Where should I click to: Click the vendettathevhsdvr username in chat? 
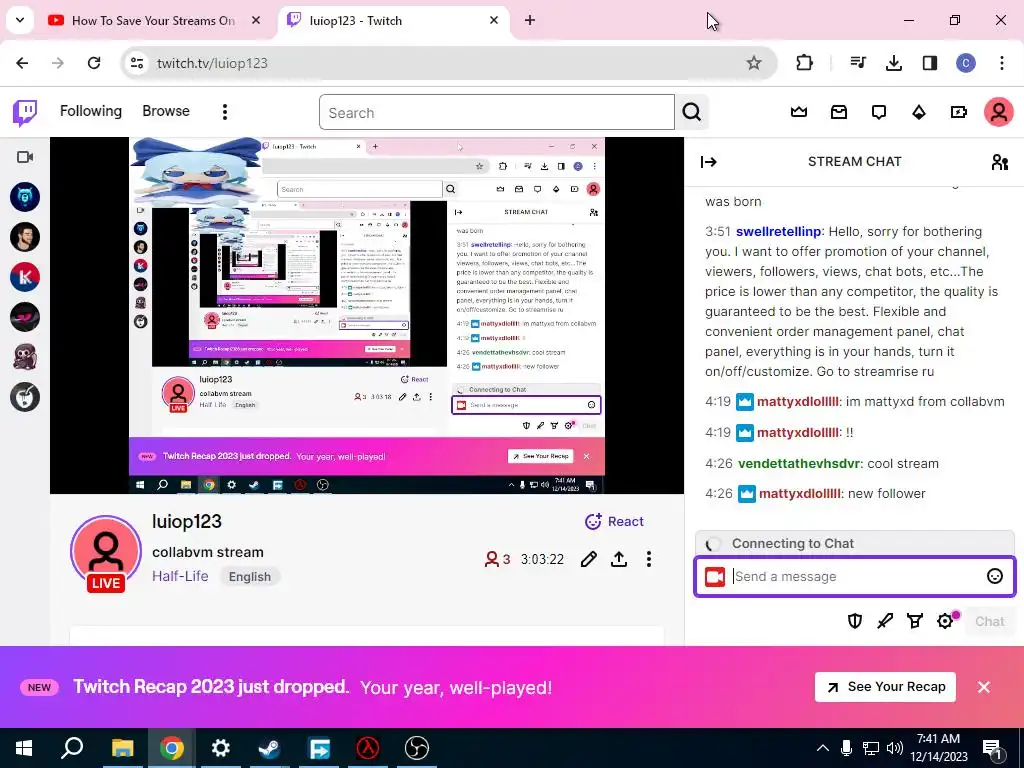[x=799, y=463]
